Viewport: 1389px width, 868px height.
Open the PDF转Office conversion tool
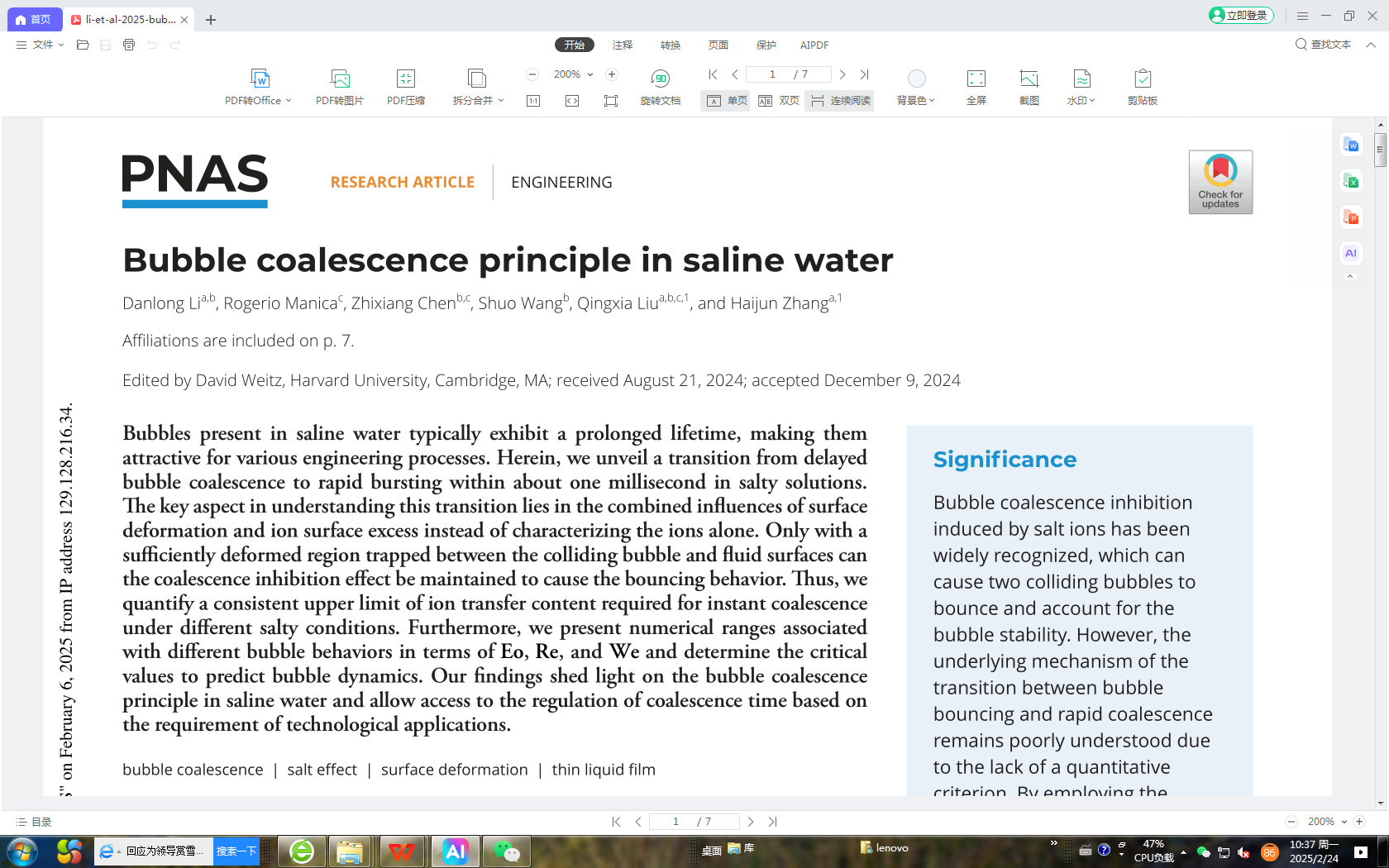tap(259, 87)
